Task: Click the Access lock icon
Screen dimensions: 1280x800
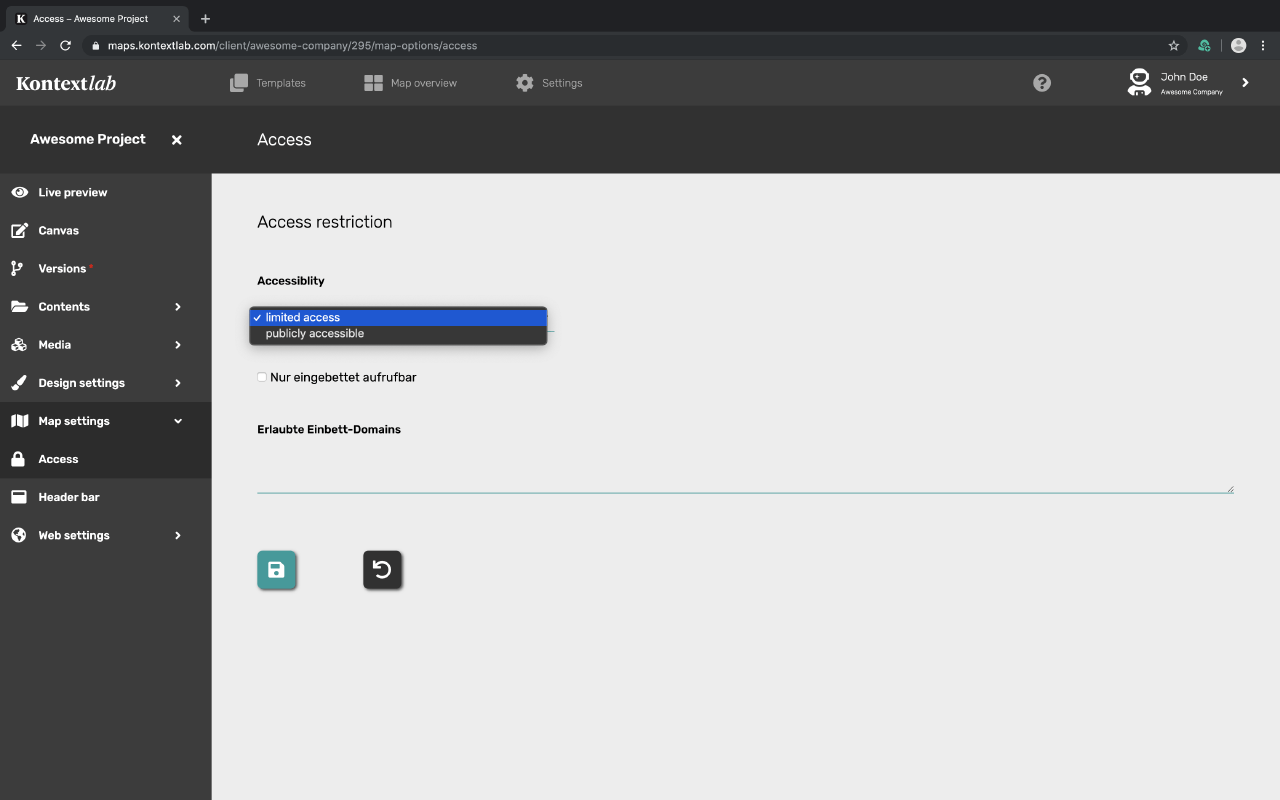Action: click(20, 458)
